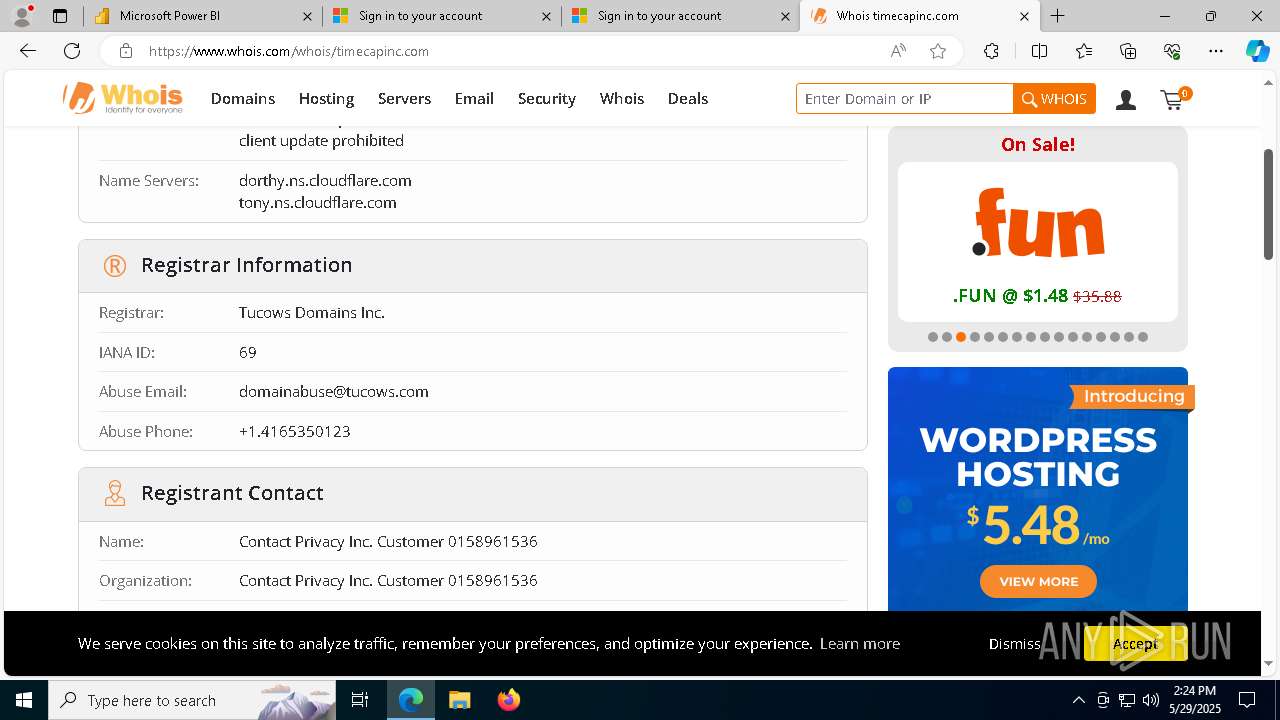Open the Domains menu
This screenshot has width=1280, height=720.
click(243, 98)
